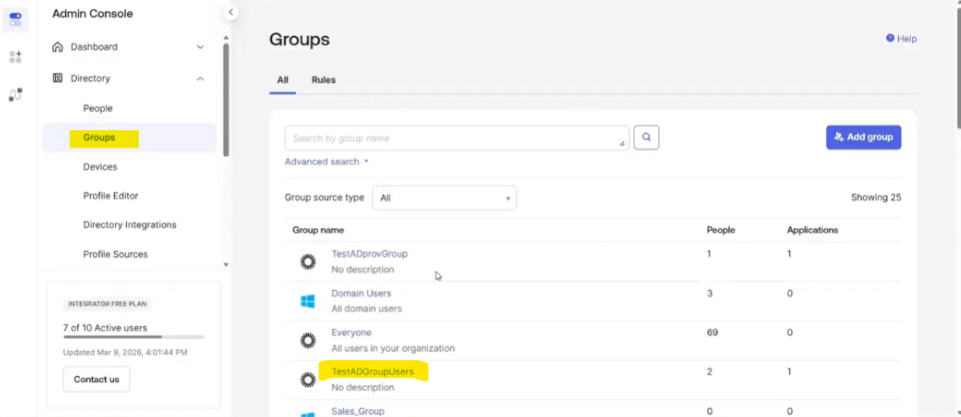
Task: Click the Domain Users Windows icon
Action: (x=308, y=301)
